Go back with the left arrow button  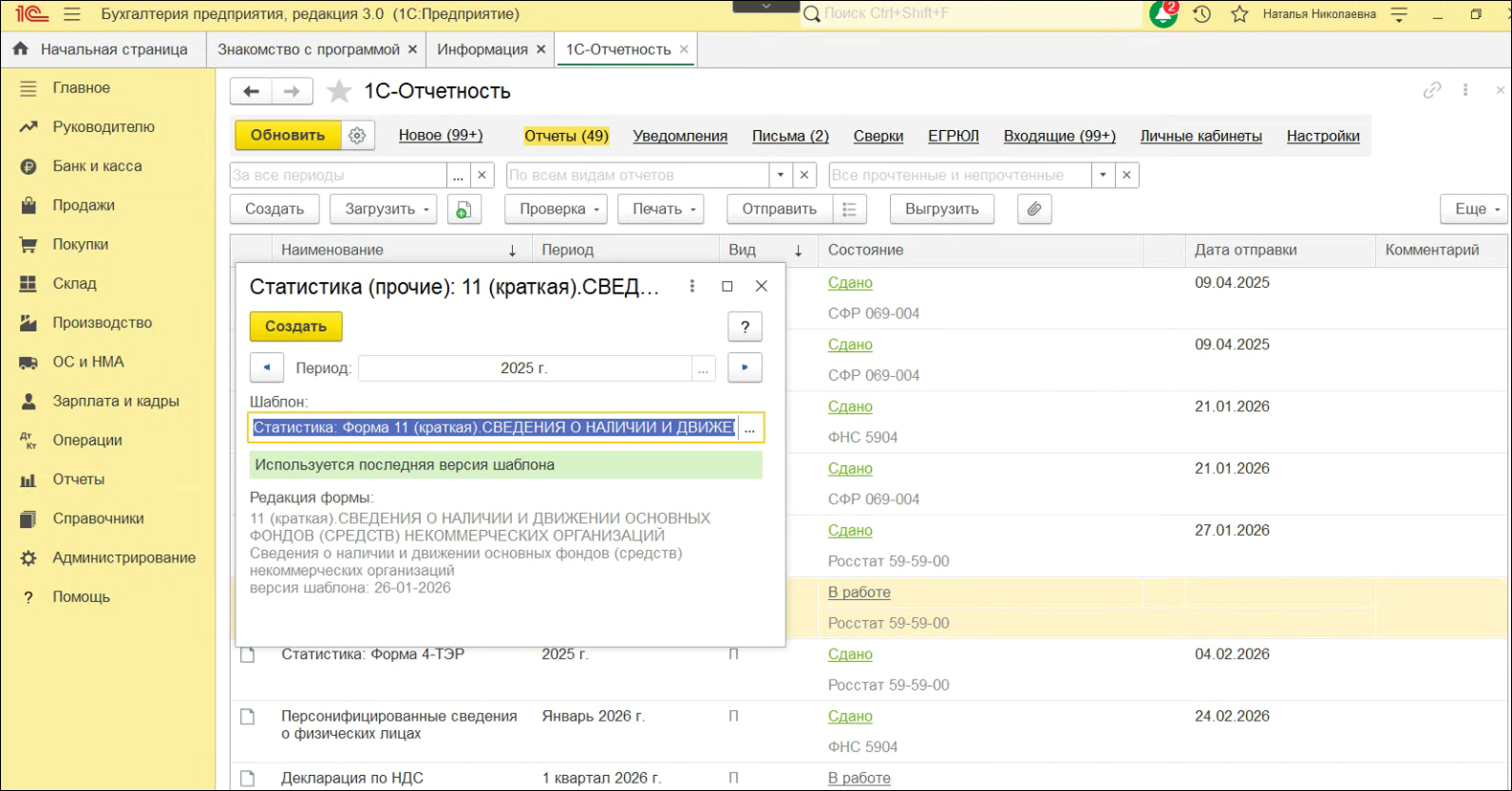click(251, 91)
